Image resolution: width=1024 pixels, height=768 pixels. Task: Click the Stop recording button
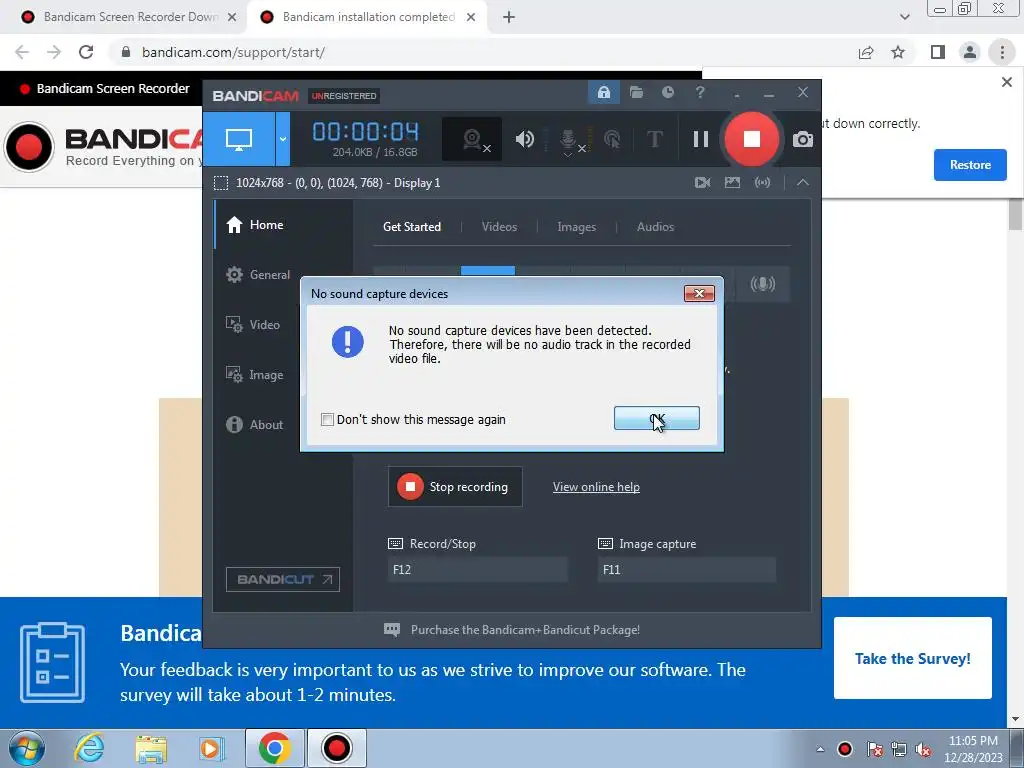(455, 487)
